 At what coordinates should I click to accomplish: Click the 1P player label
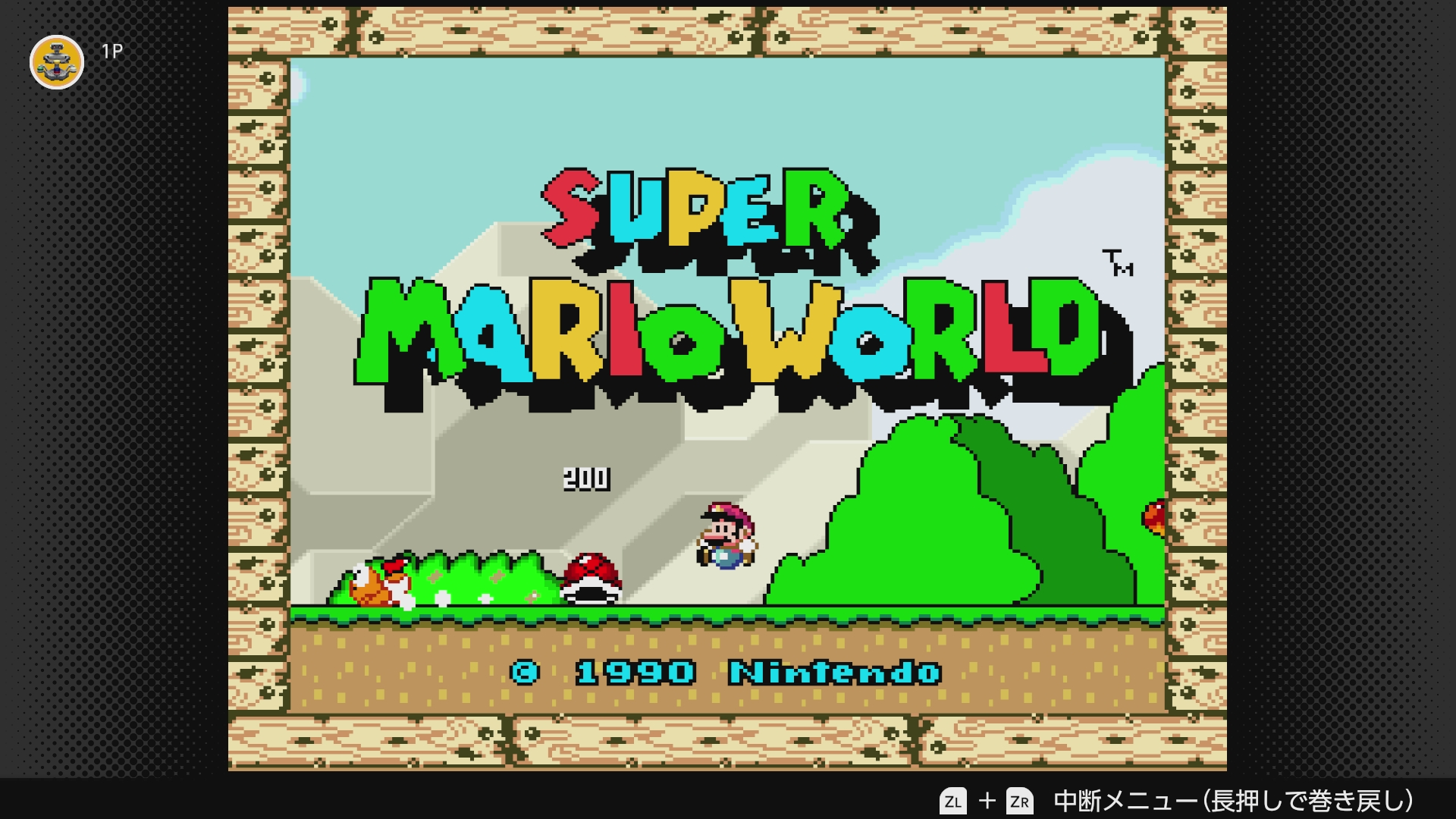112,52
